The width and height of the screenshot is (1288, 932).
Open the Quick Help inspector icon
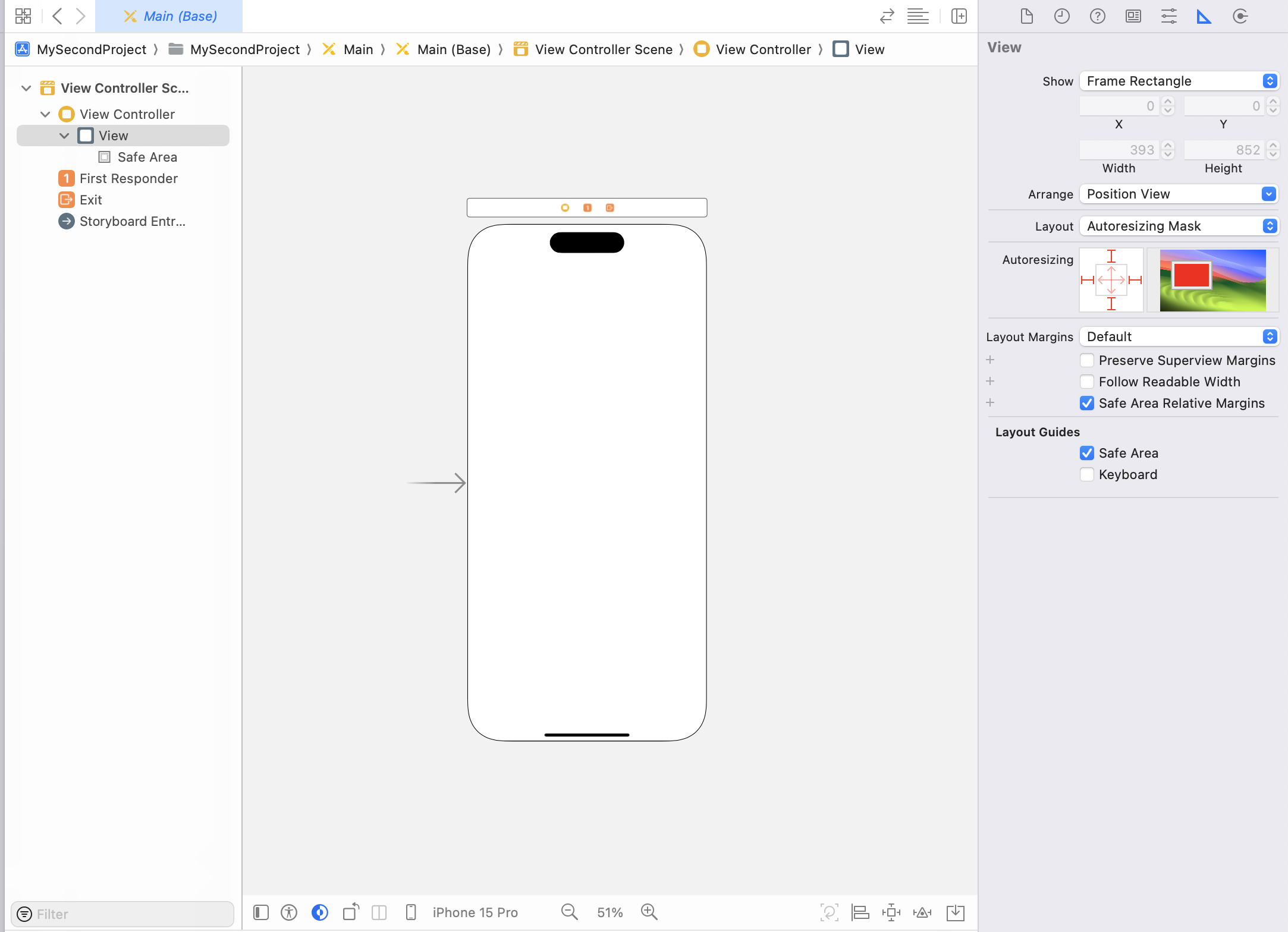pyautogui.click(x=1097, y=16)
